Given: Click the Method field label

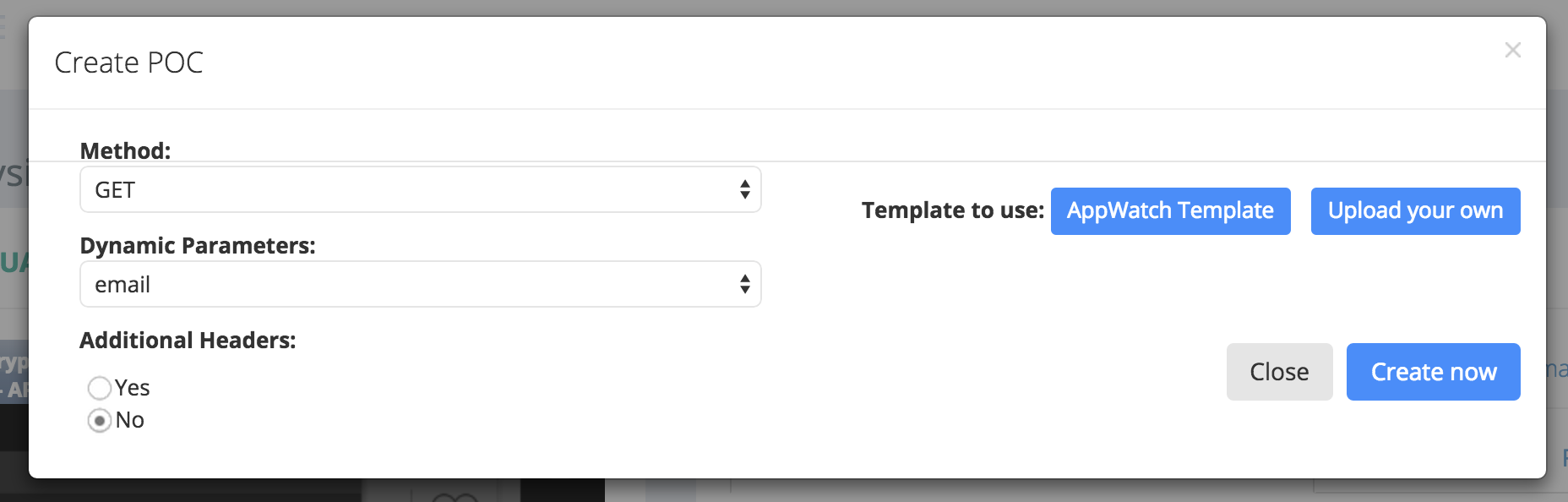Looking at the screenshot, I should pos(125,151).
